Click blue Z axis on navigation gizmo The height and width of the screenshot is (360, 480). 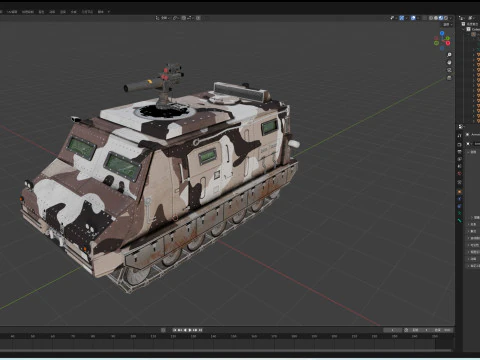coord(442,33)
